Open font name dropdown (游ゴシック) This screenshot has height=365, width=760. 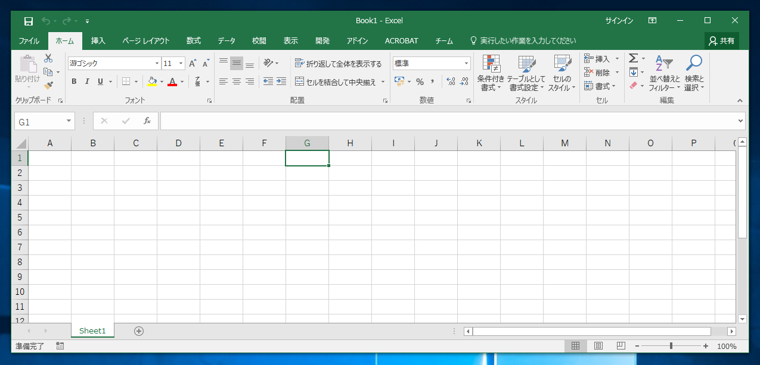(x=157, y=63)
